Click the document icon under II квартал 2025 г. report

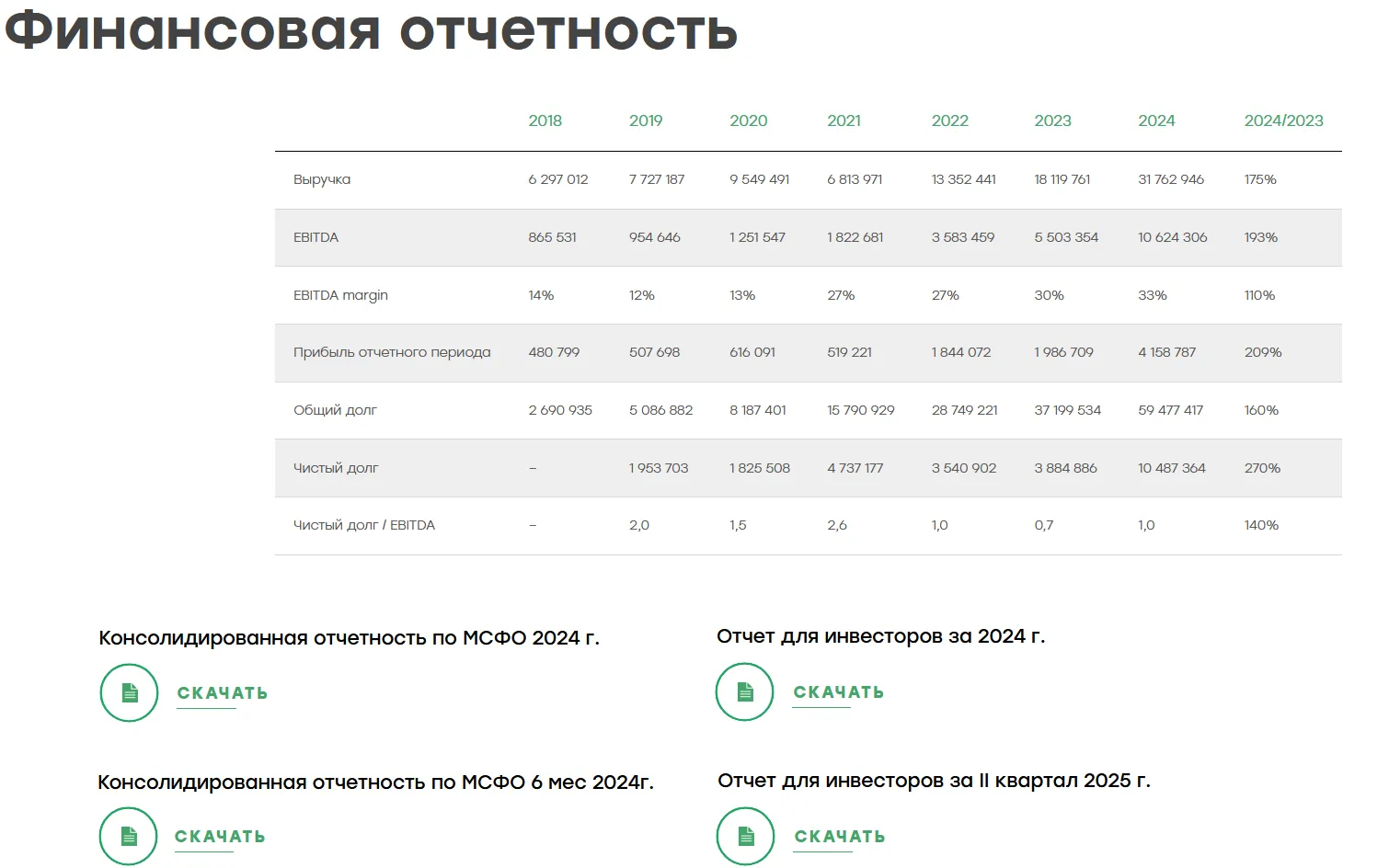tap(746, 836)
